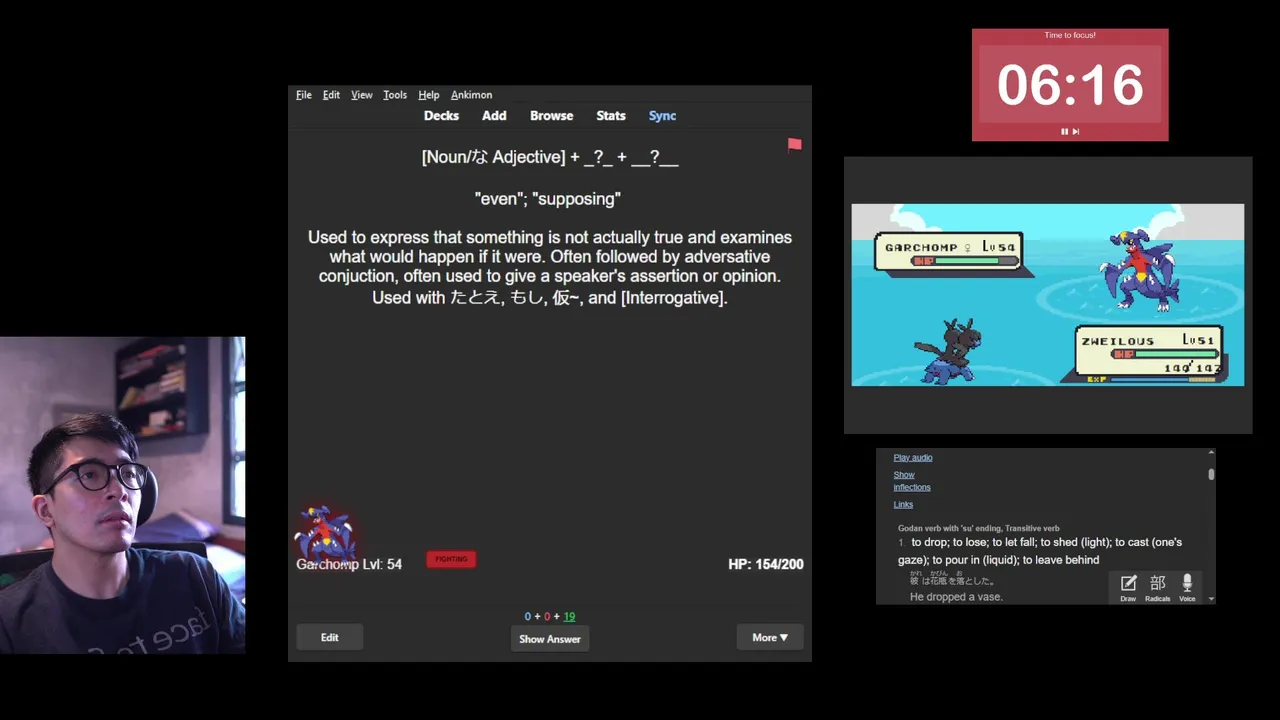Open the File menu
The width and height of the screenshot is (1280, 720).
pos(304,95)
